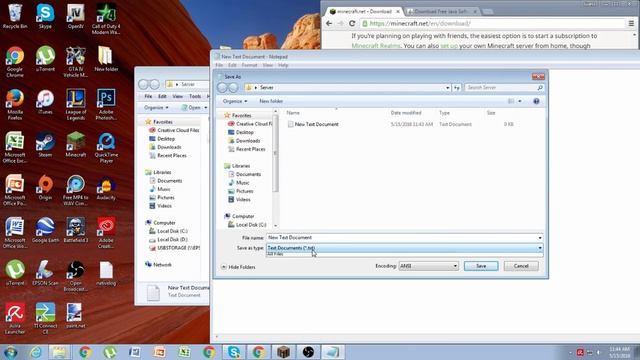Open Microsoft Office Excel desktop icon
Viewport: 640px width, 360px height.
[15, 148]
